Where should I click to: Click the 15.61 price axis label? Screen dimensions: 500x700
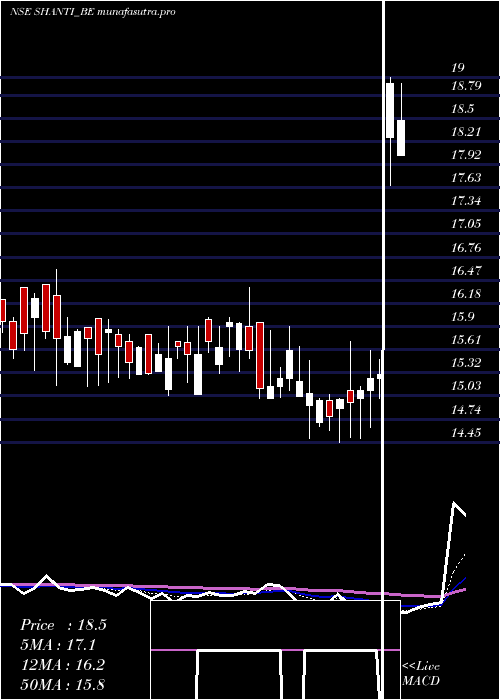(466, 340)
